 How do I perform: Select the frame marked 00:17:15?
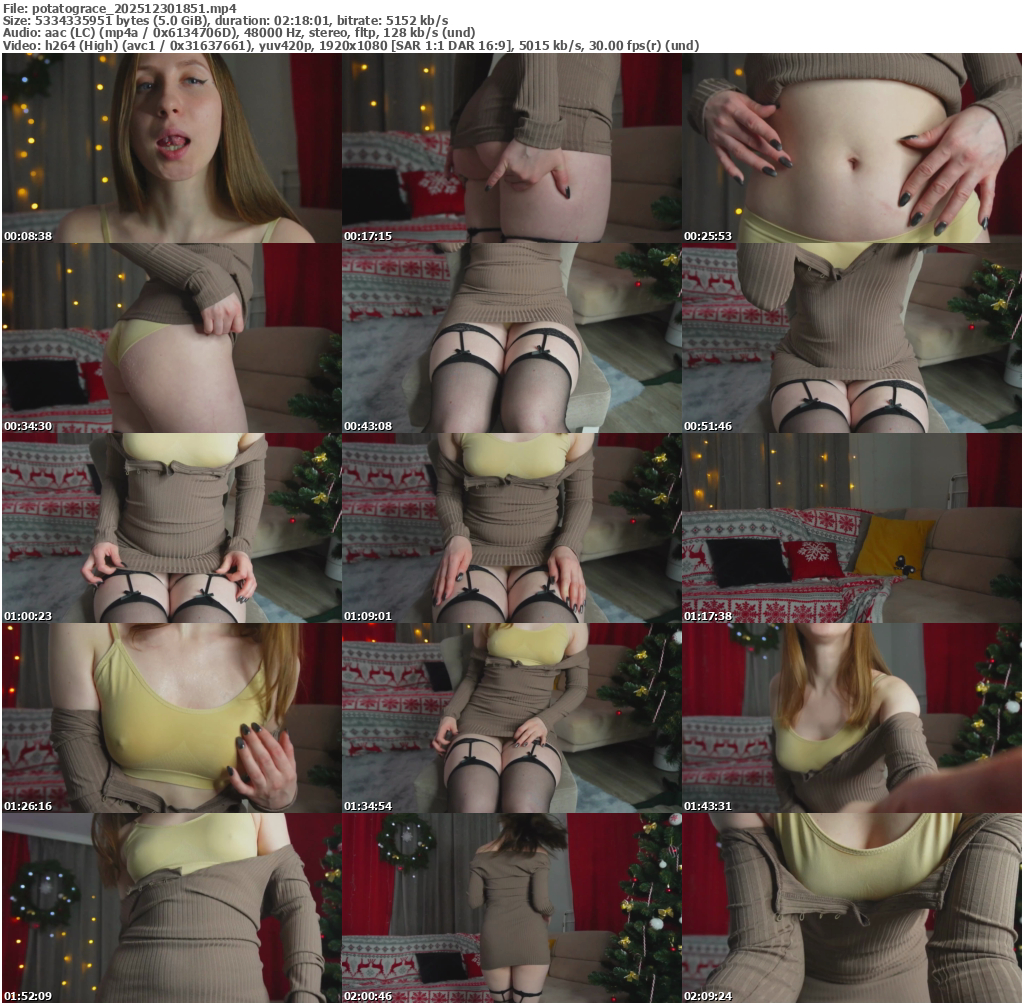[x=511, y=148]
